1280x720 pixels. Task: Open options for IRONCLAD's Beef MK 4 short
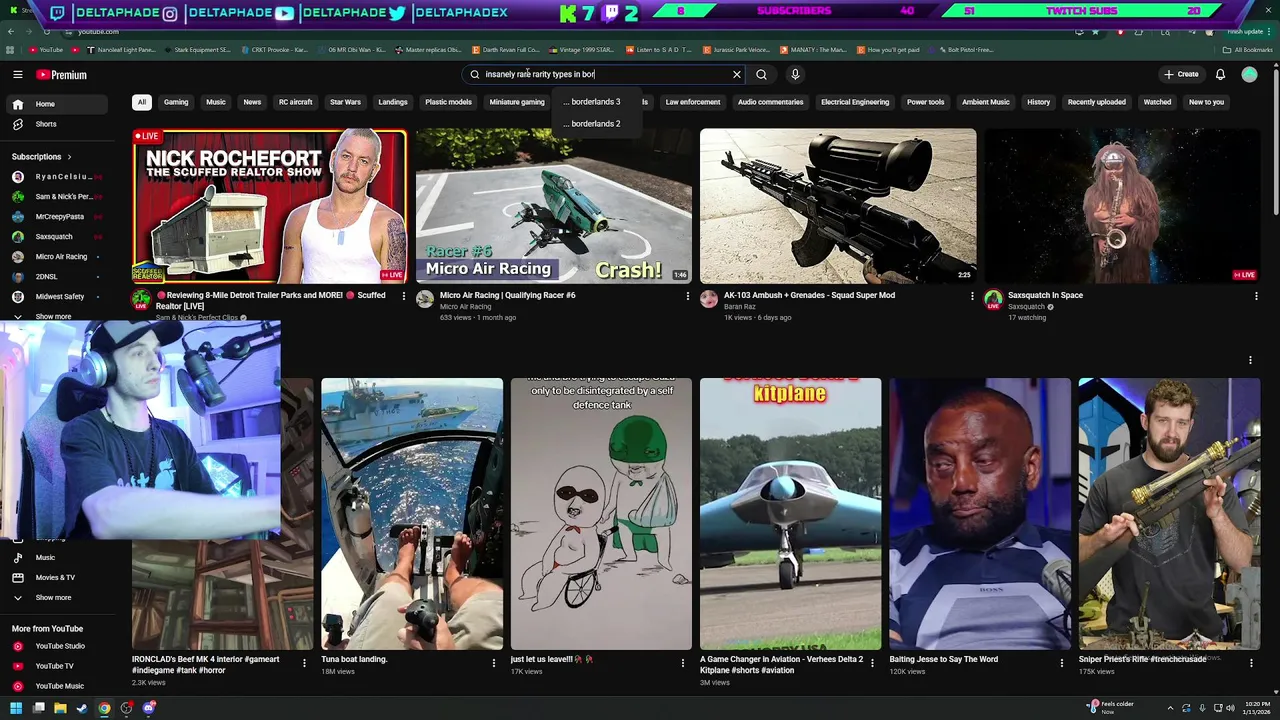(x=304, y=662)
